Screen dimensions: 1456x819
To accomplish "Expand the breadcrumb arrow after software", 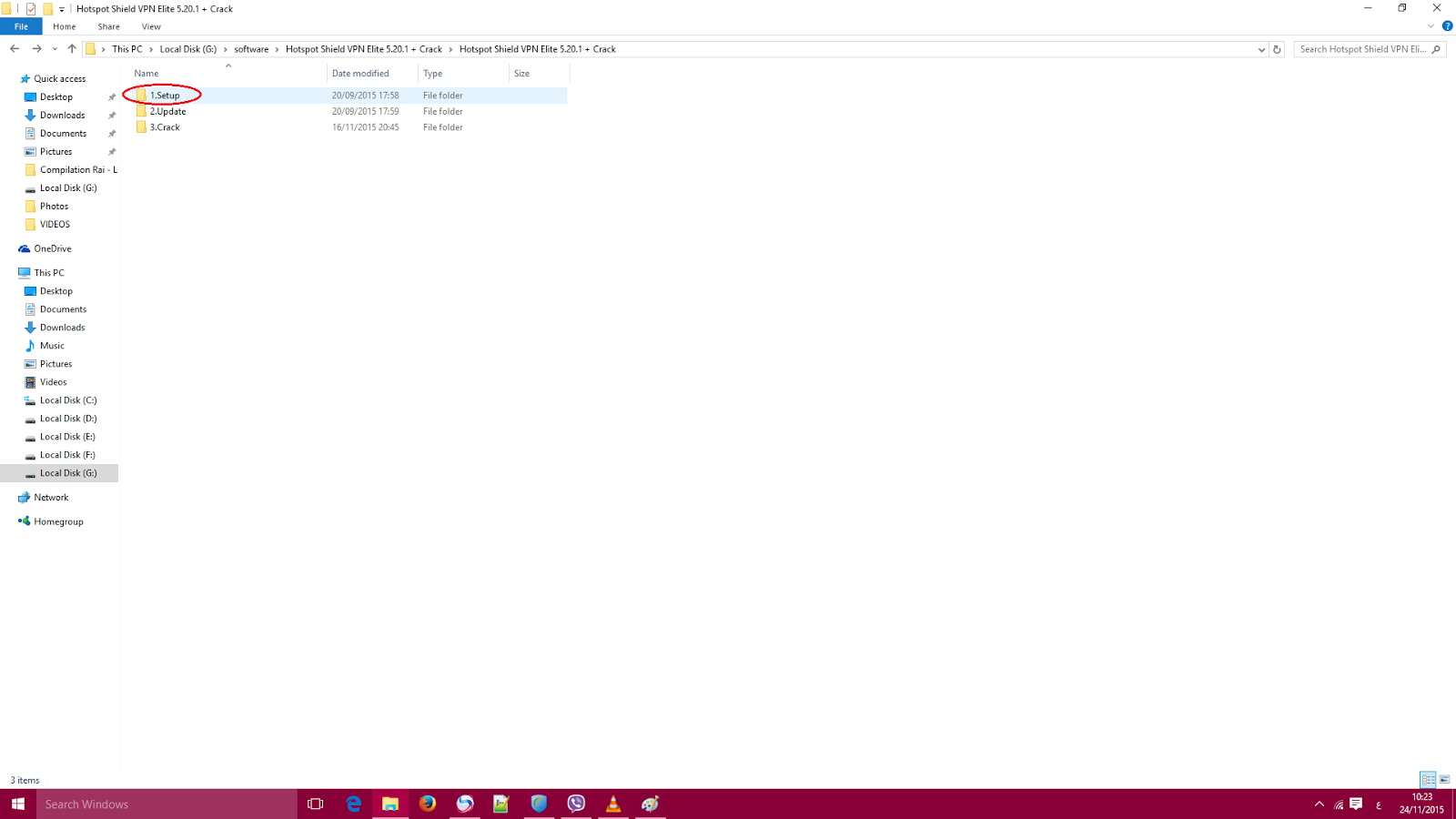I will 277,49.
